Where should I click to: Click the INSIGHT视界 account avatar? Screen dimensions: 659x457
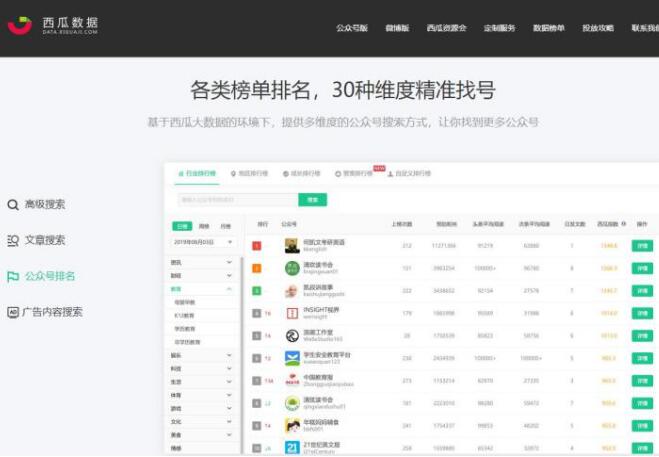[x=291, y=312]
